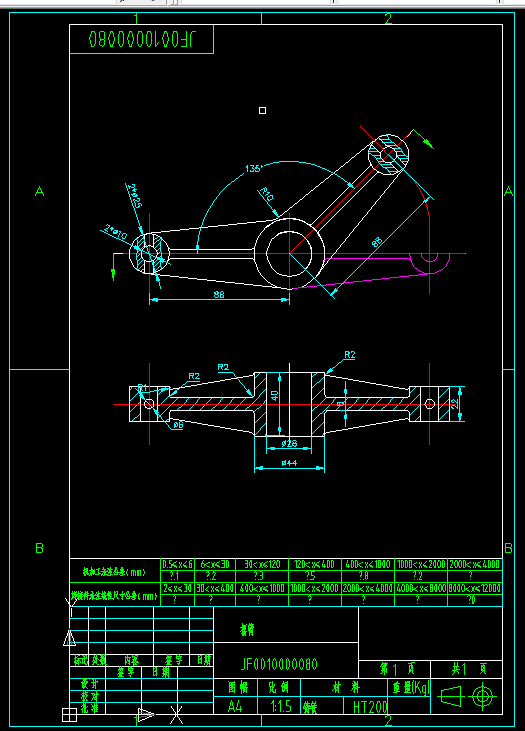This screenshot has width=525, height=731.
Task: Select the 22 dimension at right boss
Action: click(x=455, y=404)
